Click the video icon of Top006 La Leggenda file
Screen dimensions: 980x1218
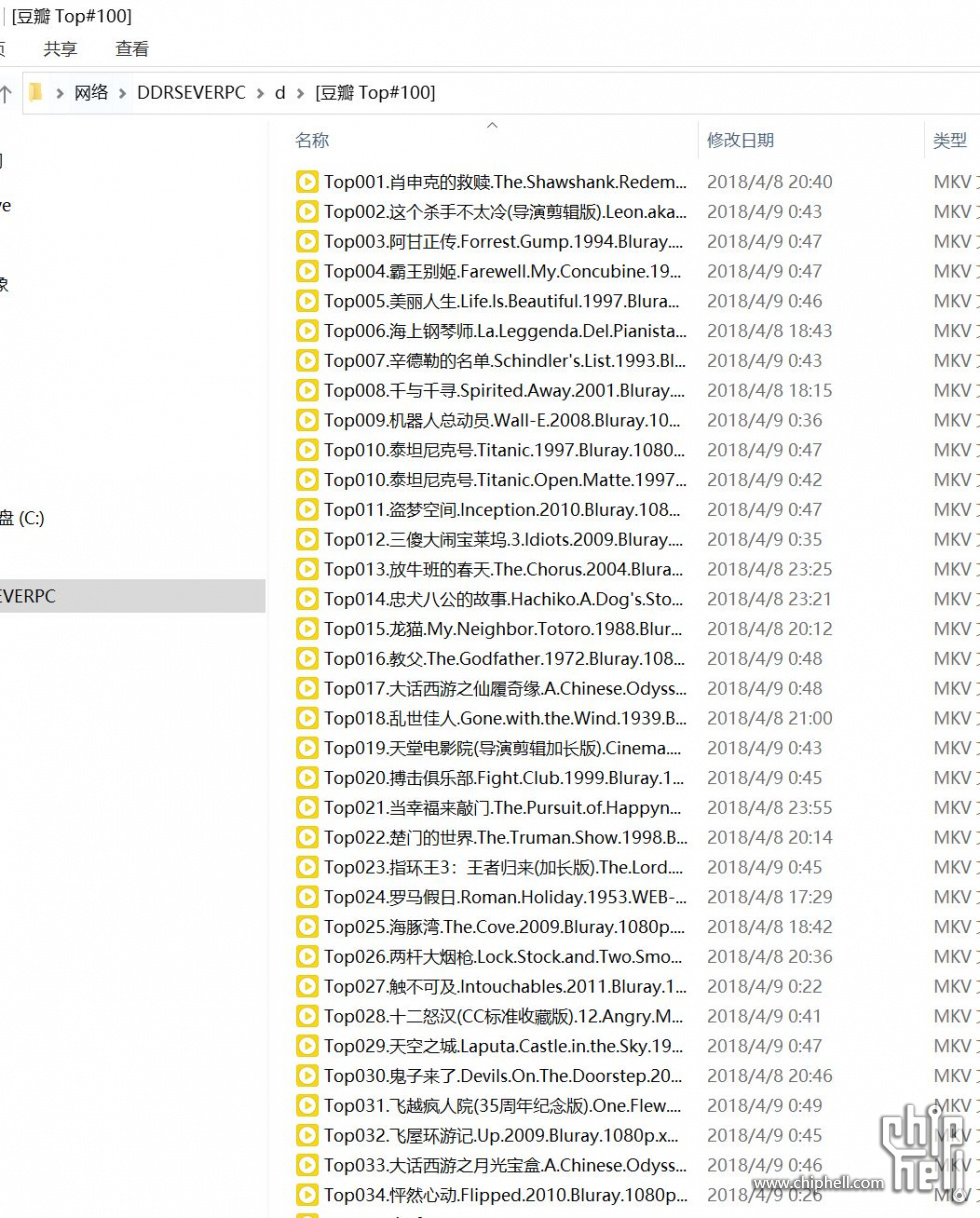[x=306, y=331]
